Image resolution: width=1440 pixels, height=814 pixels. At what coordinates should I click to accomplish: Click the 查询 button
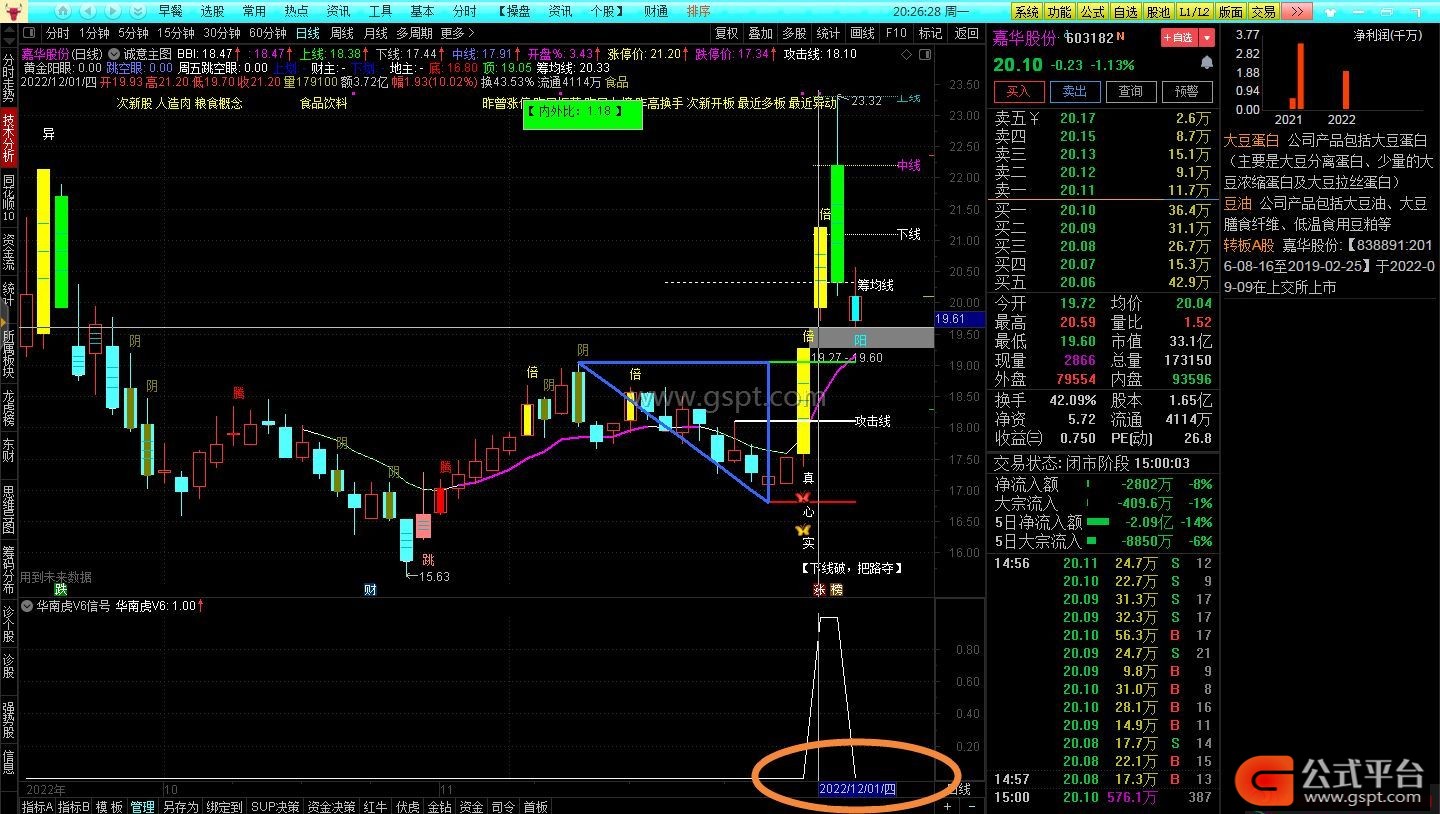point(1131,91)
